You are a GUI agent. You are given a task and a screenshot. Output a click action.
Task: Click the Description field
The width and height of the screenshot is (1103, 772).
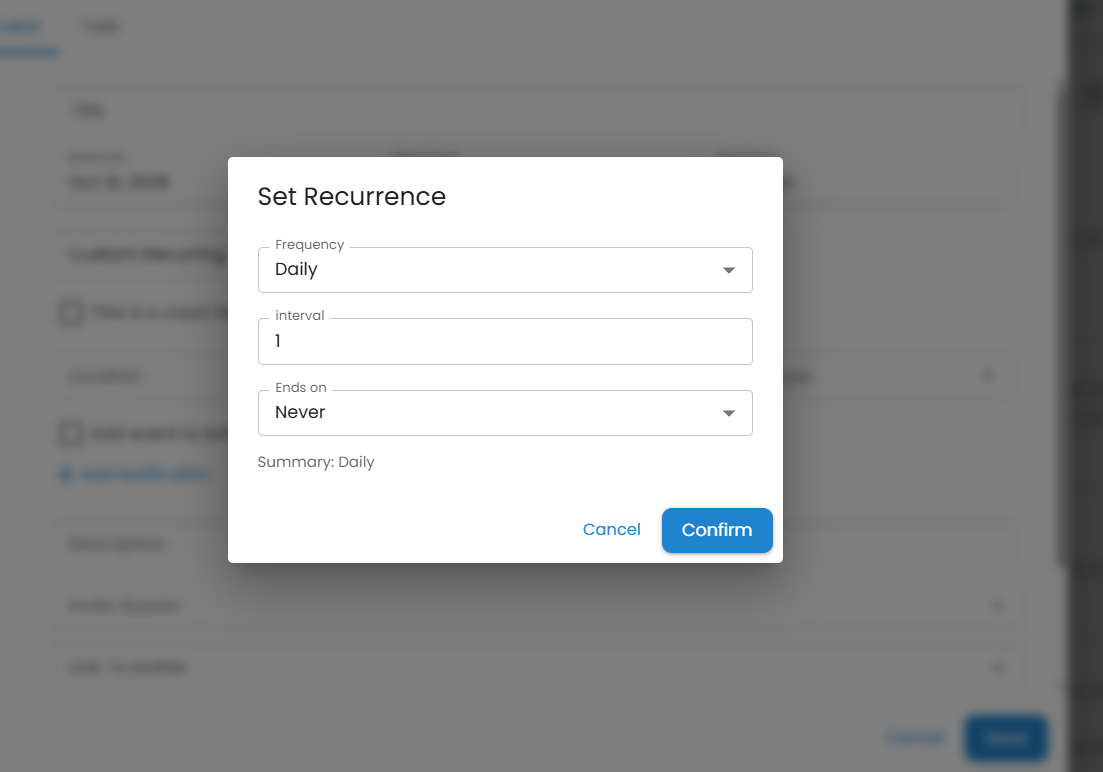[x=140, y=544]
